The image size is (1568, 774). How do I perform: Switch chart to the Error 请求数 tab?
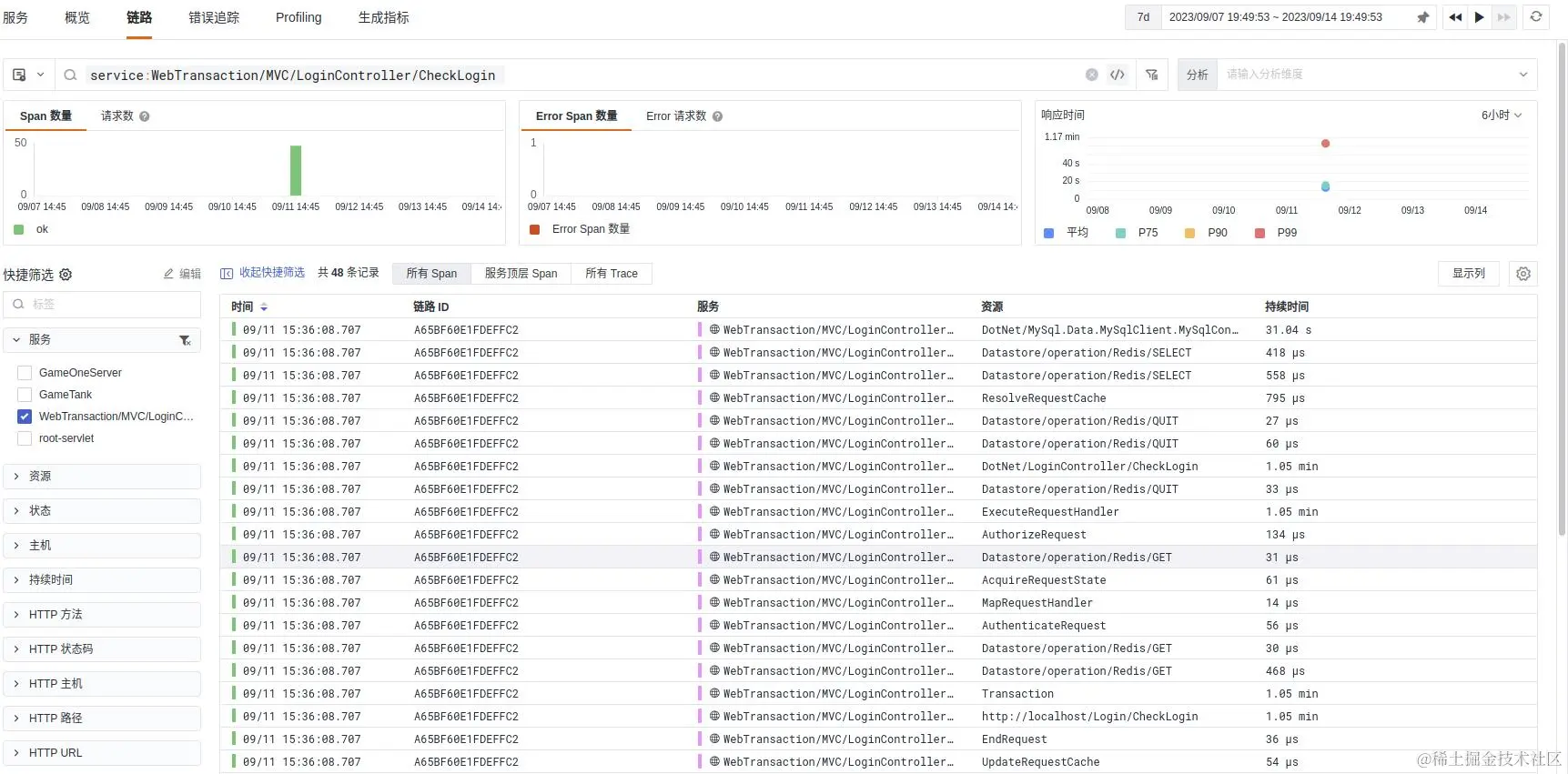tap(676, 116)
